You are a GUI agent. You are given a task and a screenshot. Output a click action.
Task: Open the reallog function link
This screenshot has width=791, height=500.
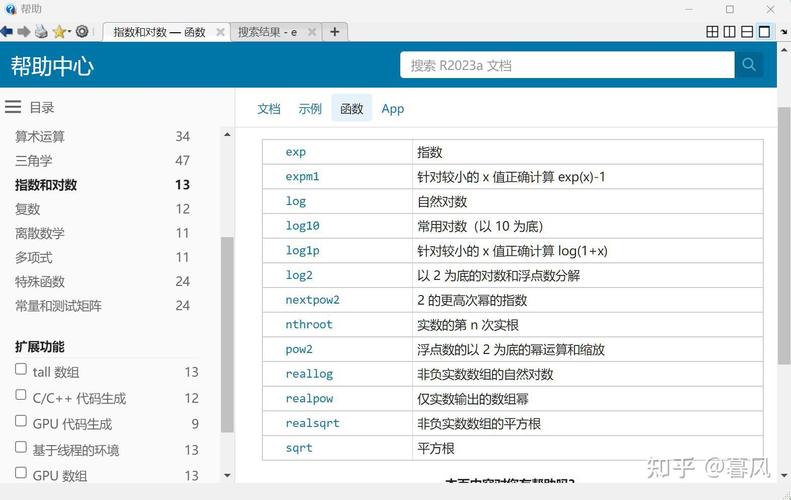click(309, 374)
